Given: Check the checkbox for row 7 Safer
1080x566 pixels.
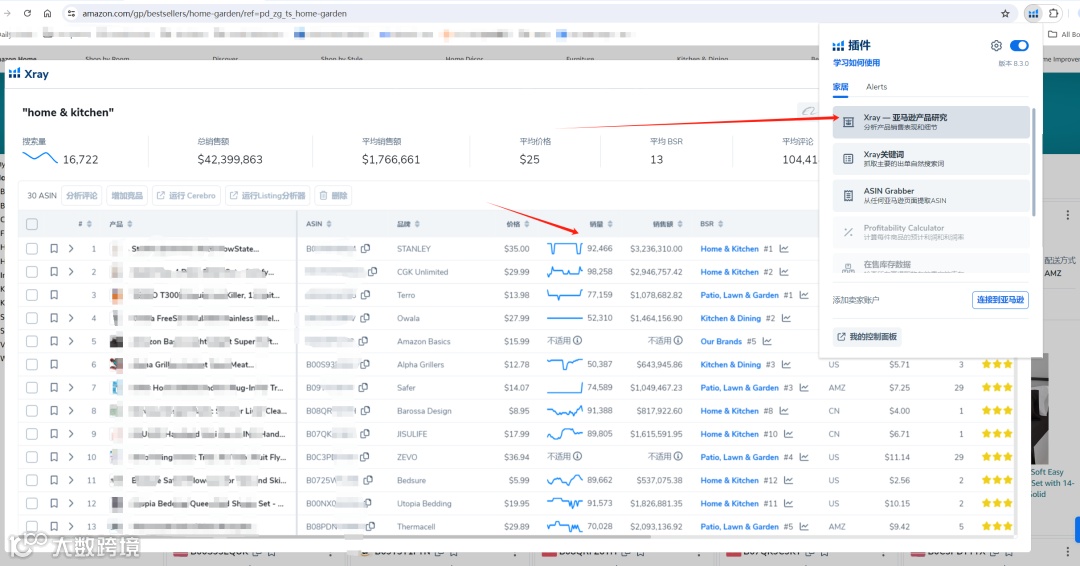Looking at the screenshot, I should point(32,388).
